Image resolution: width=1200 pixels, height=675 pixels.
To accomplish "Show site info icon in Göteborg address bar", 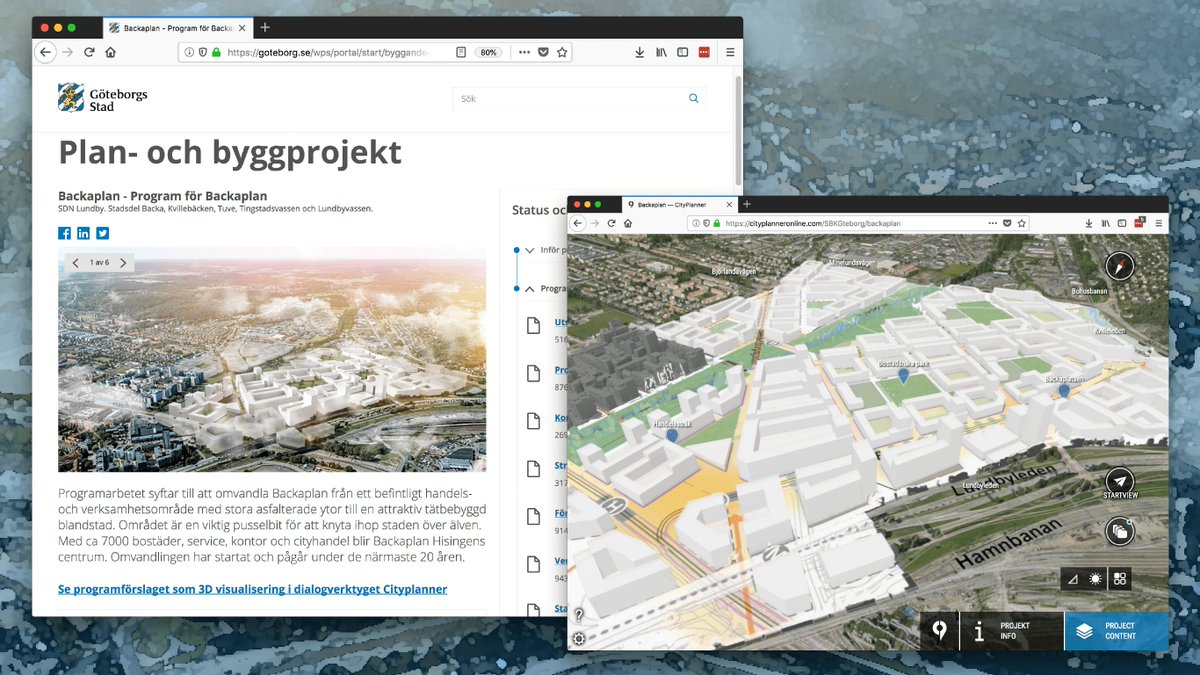I will click(189, 52).
